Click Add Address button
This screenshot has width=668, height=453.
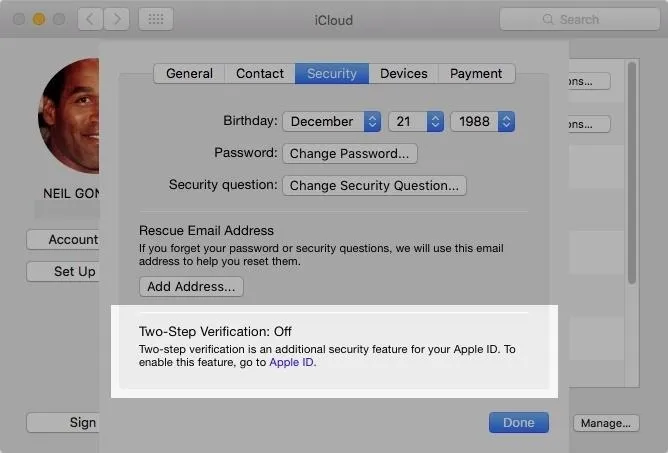tap(191, 286)
